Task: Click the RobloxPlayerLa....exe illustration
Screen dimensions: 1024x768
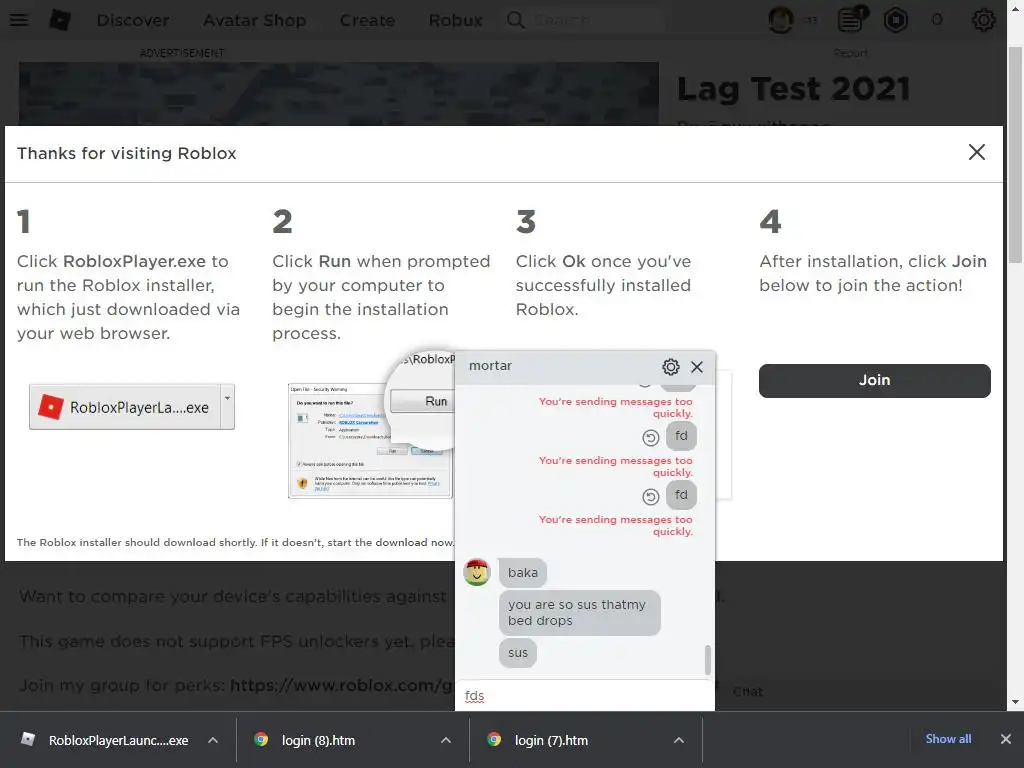Action: pos(131,407)
